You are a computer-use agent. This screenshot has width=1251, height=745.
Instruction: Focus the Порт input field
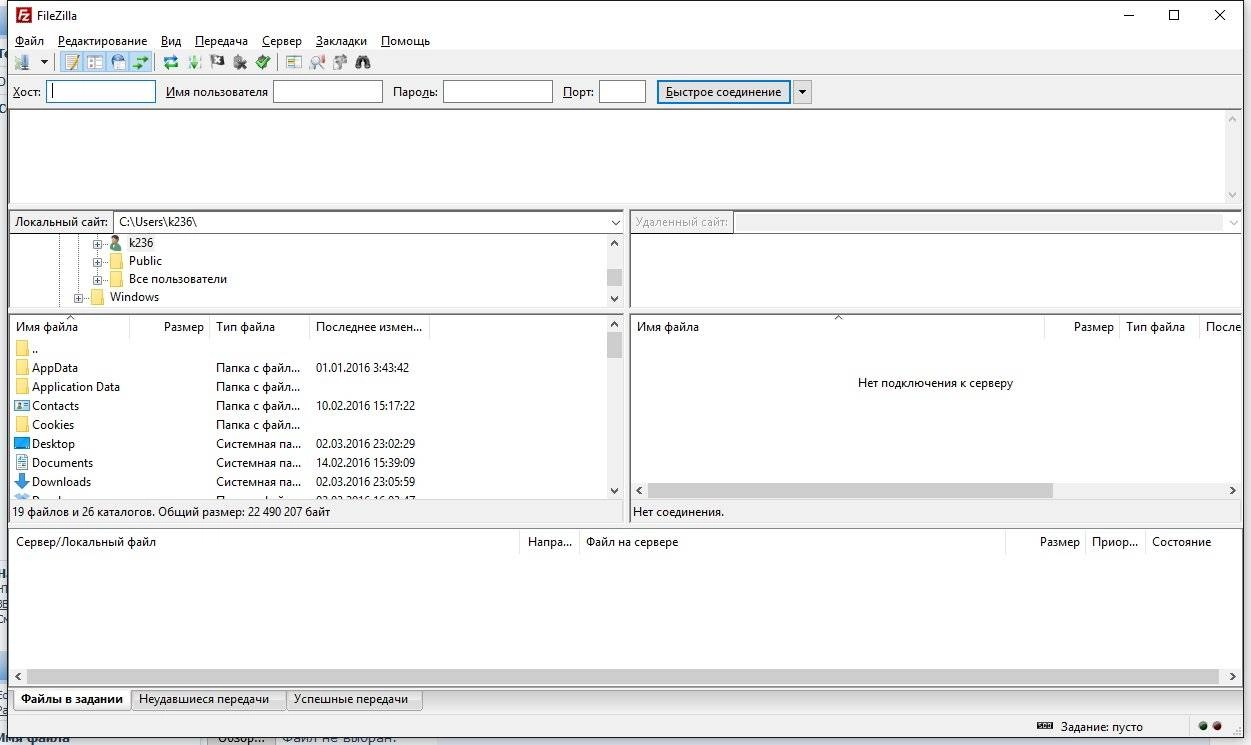622,92
